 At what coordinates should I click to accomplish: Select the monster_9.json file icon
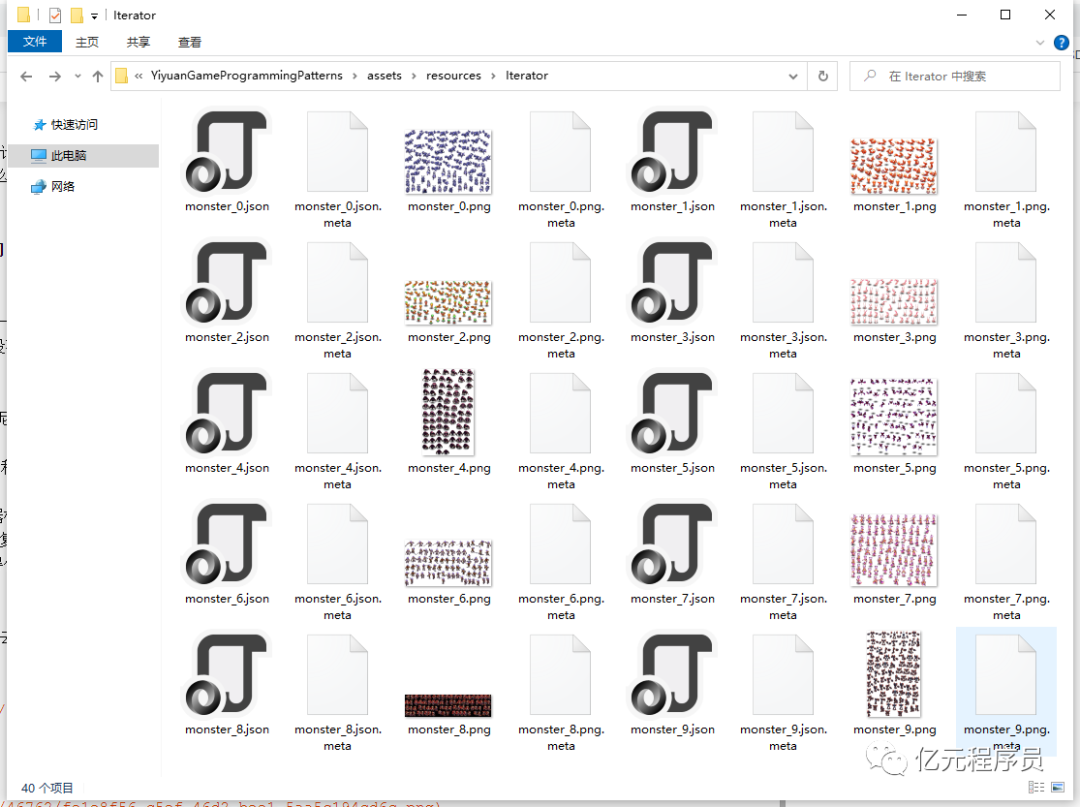[x=672, y=675]
